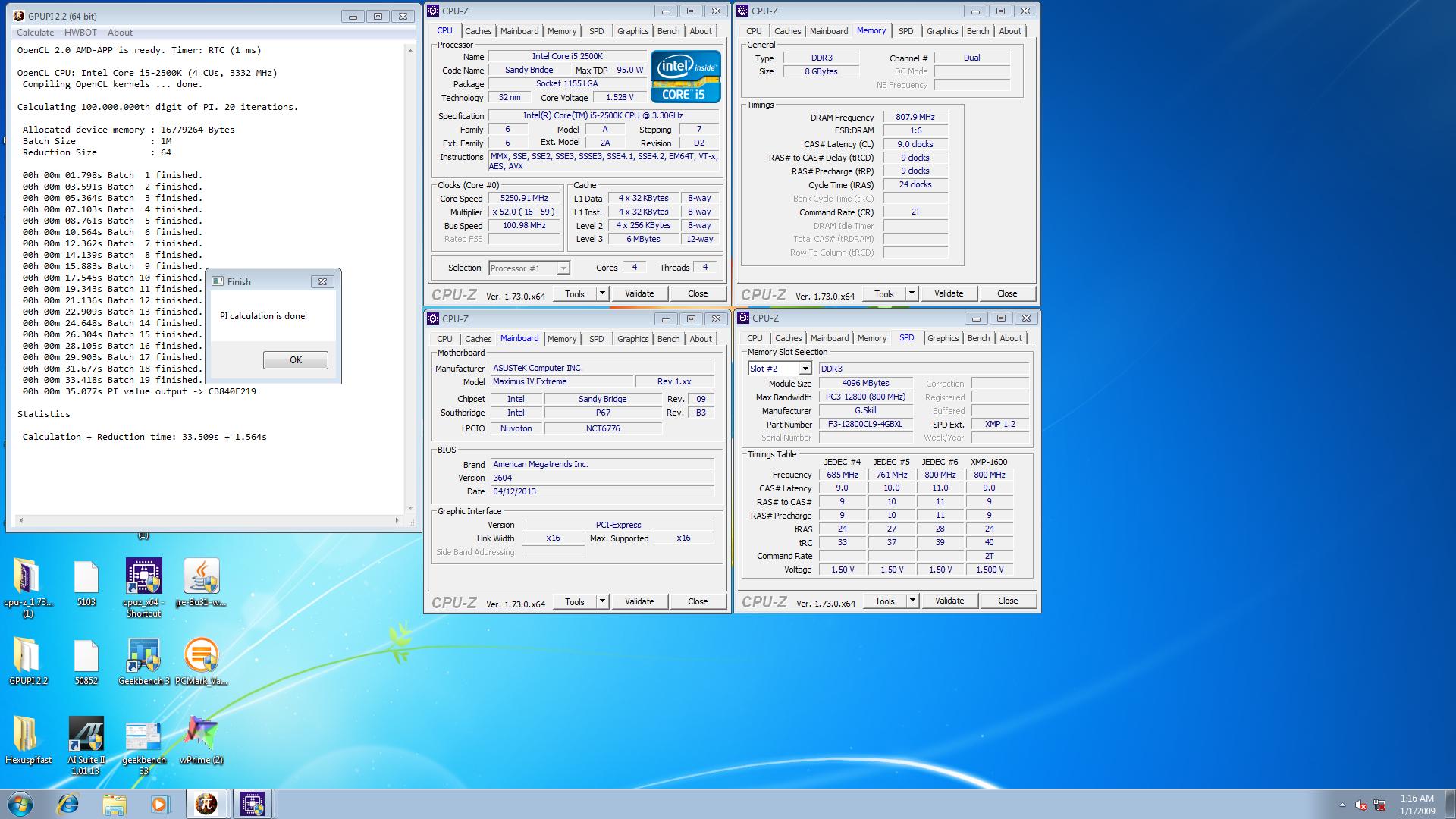Switch to CPU-Z taskbar button
The image size is (1456, 819).
point(253,804)
